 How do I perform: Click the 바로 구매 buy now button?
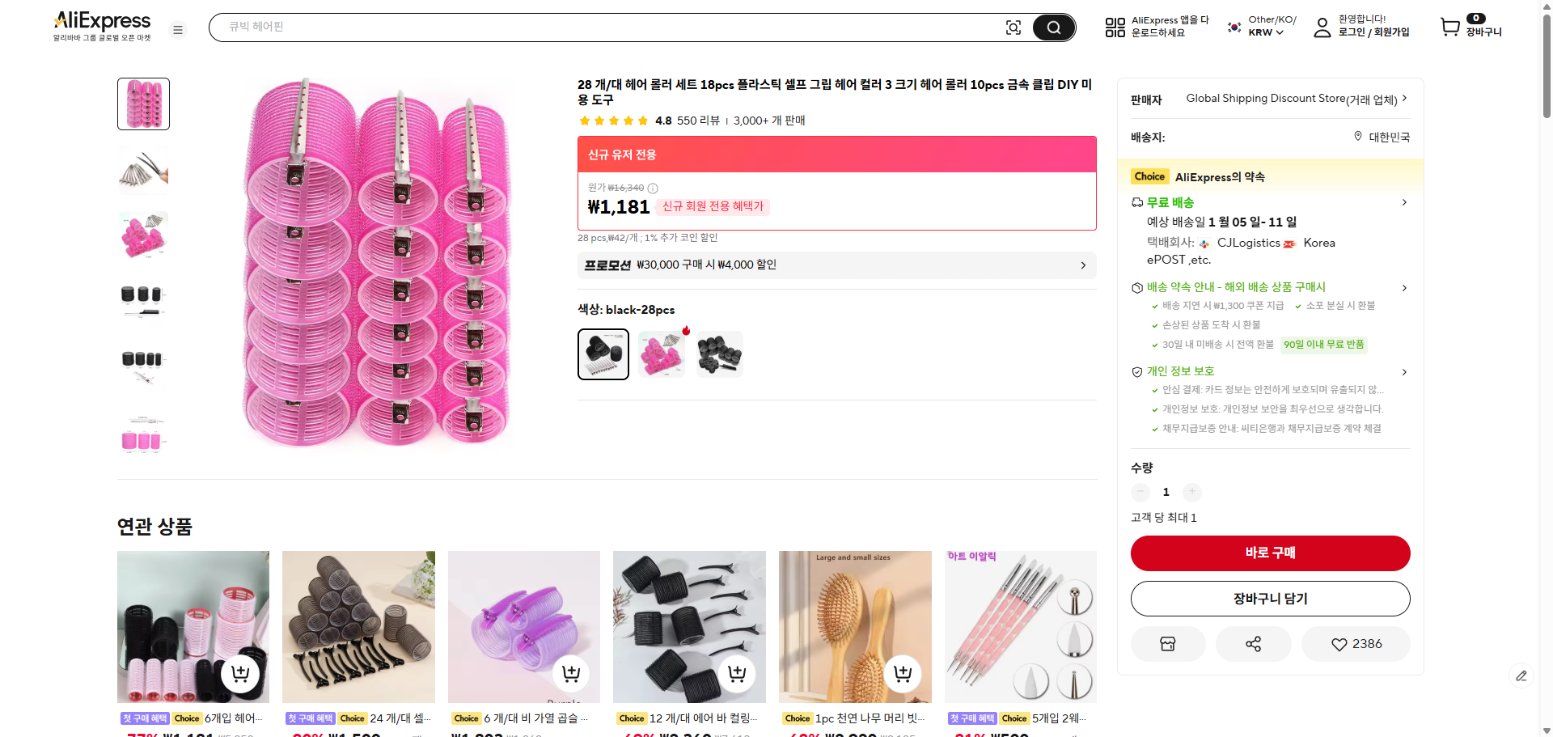(1270, 553)
